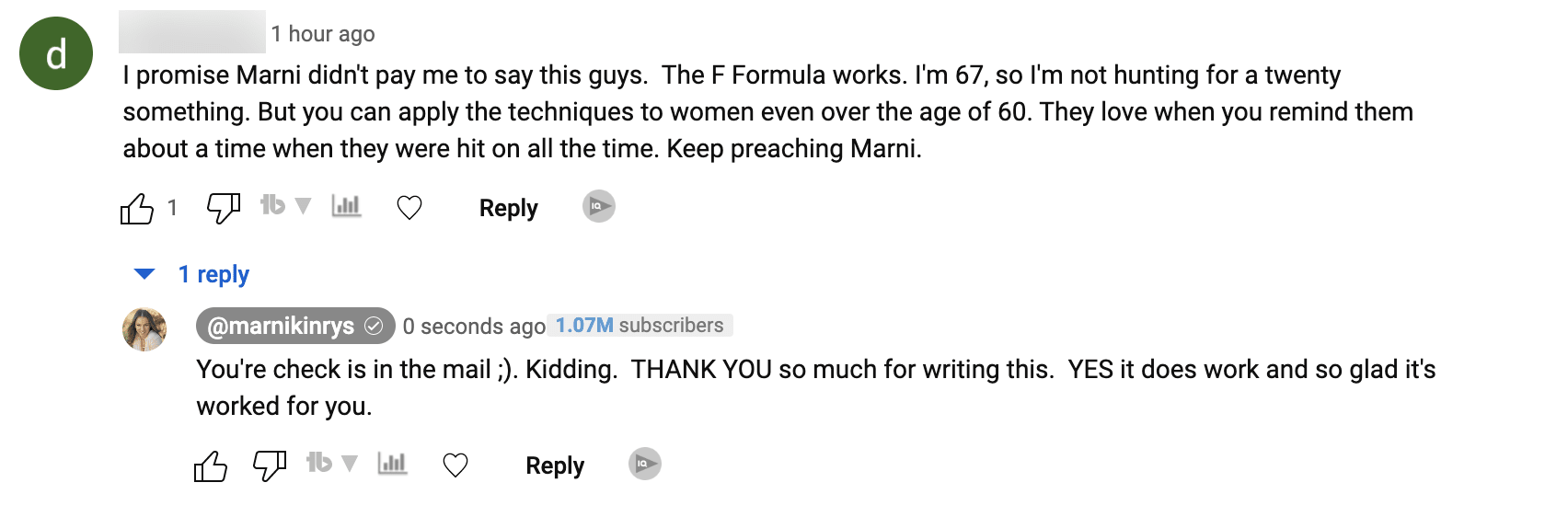Open TubeBuddy dropdown arrow on the top comment

tap(303, 205)
